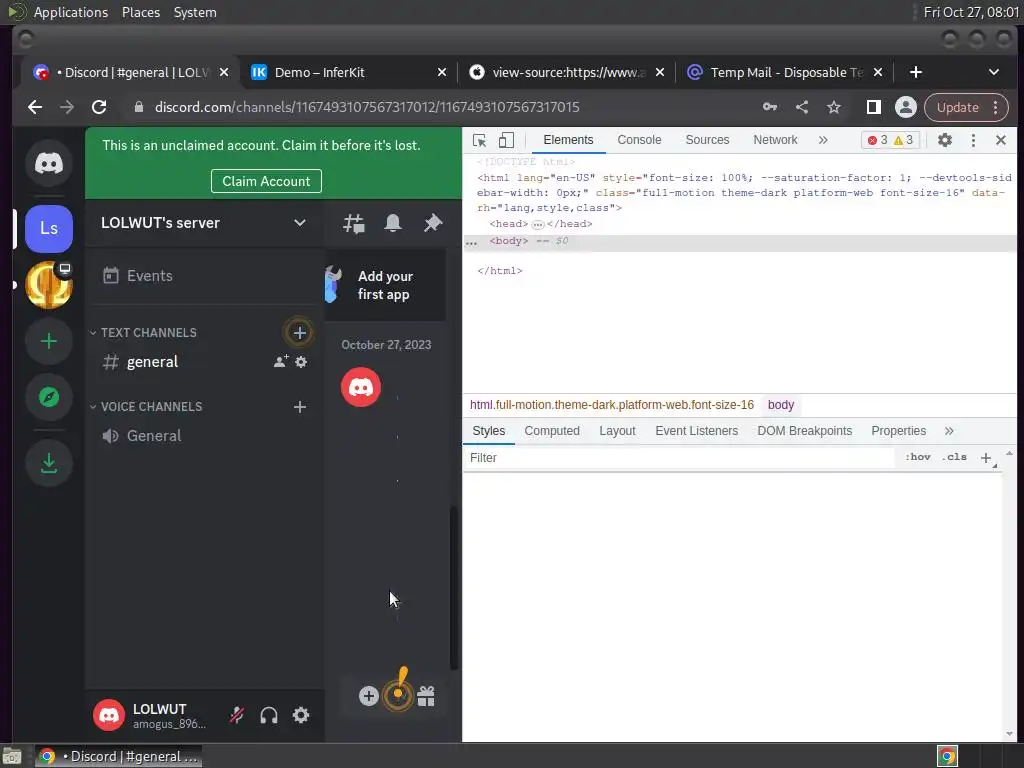Open gift Nitro icon
The image size is (1024, 768).
(426, 697)
